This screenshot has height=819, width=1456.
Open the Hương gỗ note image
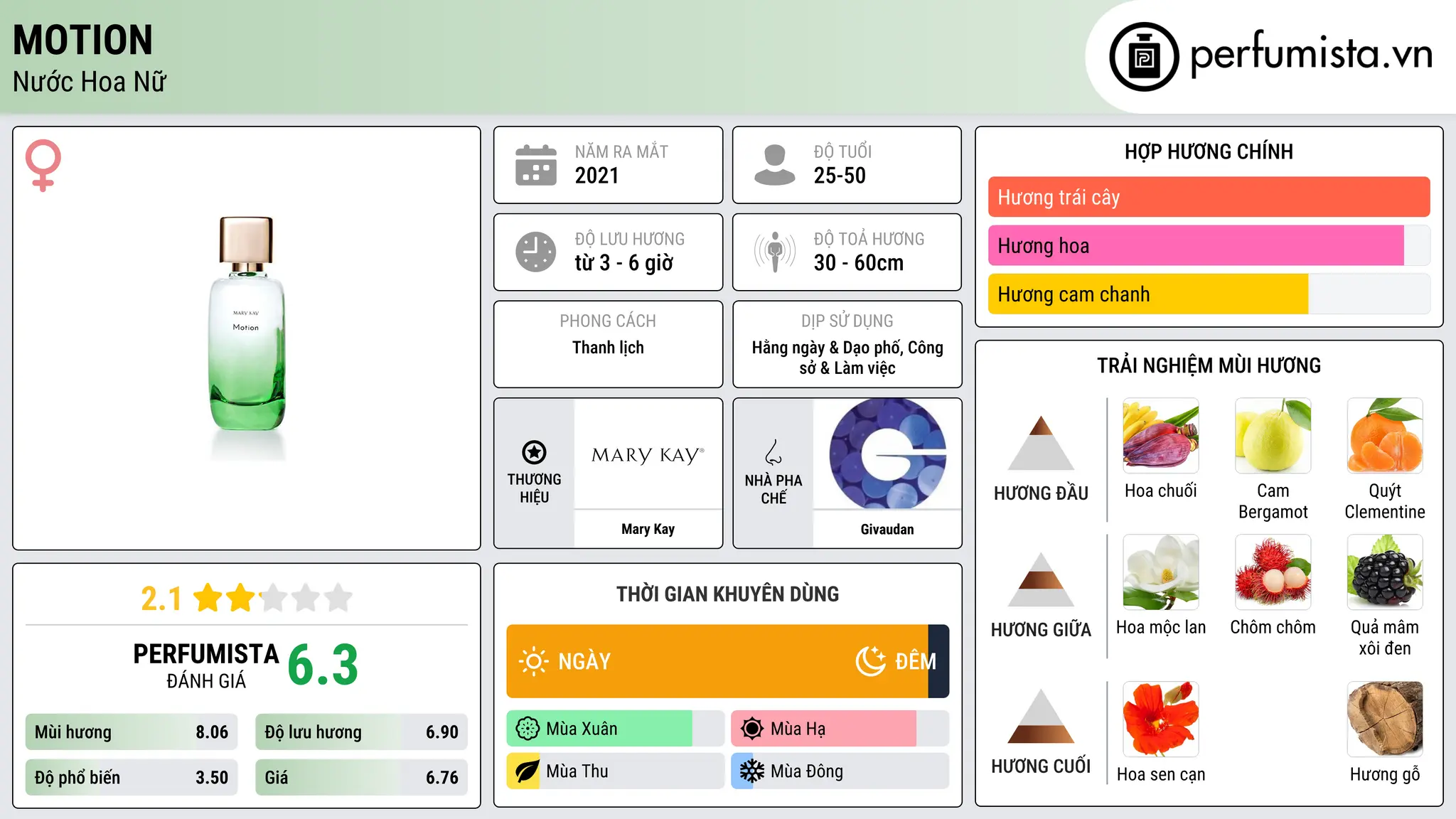(x=1385, y=719)
